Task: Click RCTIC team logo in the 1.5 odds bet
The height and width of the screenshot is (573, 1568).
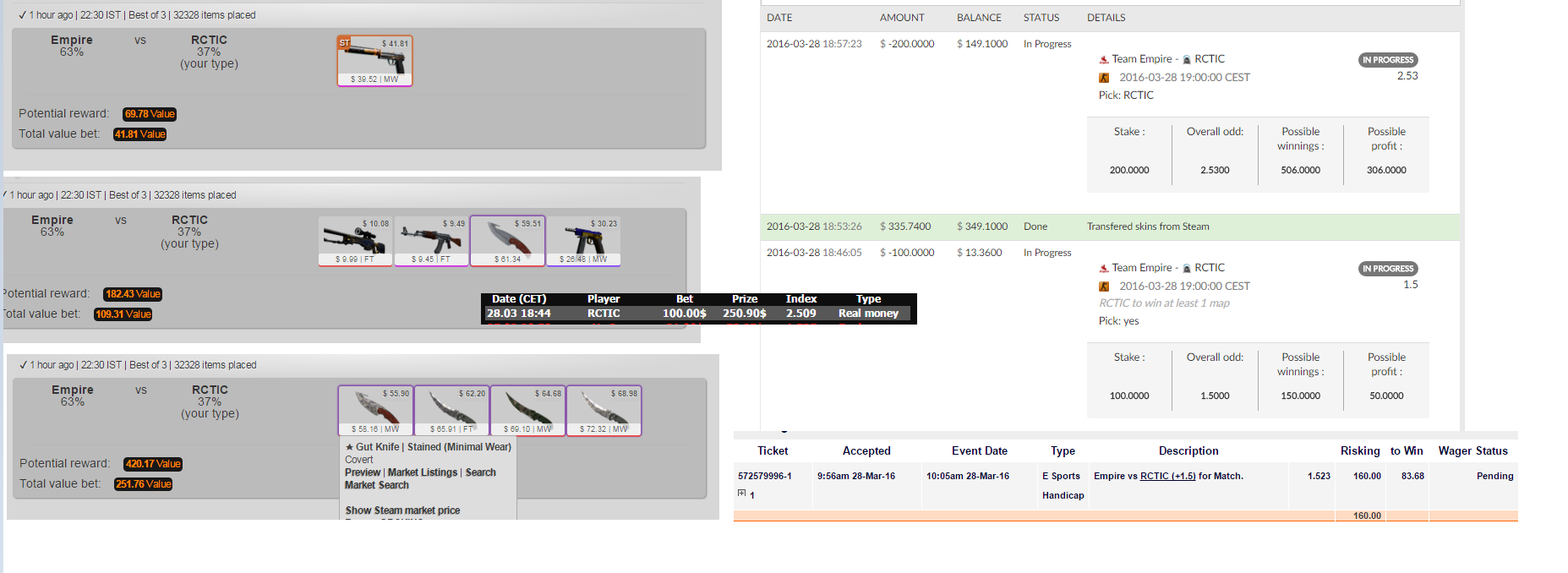Action: (x=1187, y=268)
